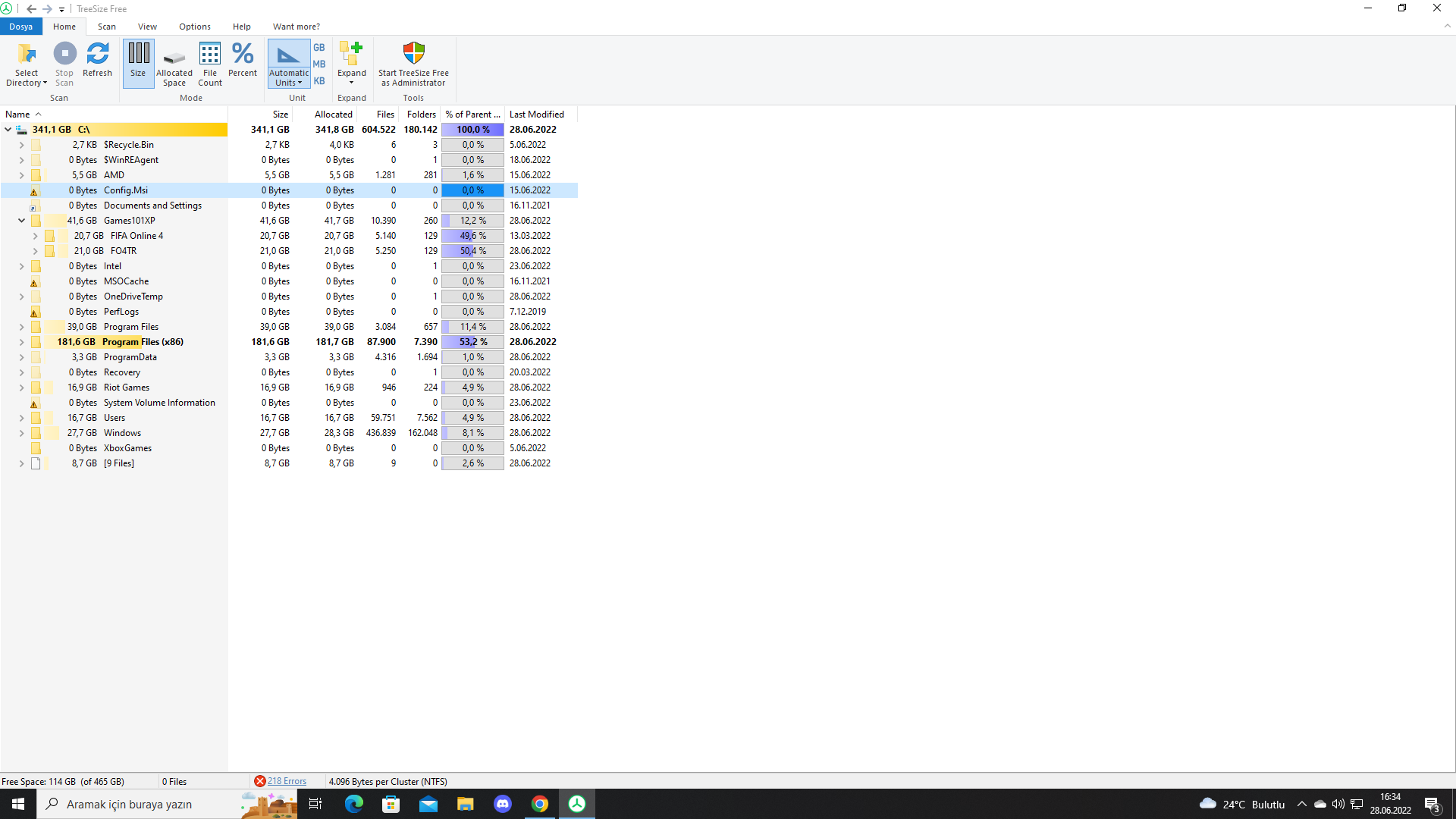Viewport: 1456px width, 819px height.
Task: Expand the Program Files (x86) folder
Action: point(21,342)
